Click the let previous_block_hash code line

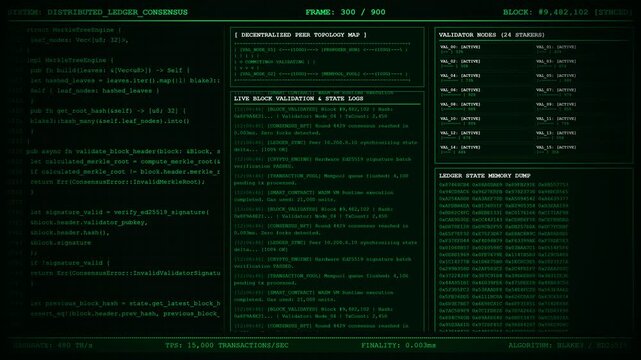(x=126, y=304)
